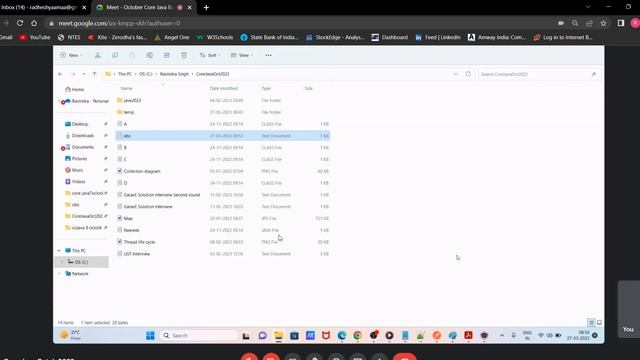Screen dimensions: 640x360
Task: Click the zoom magnifier icon in address bar
Action: (575, 23)
